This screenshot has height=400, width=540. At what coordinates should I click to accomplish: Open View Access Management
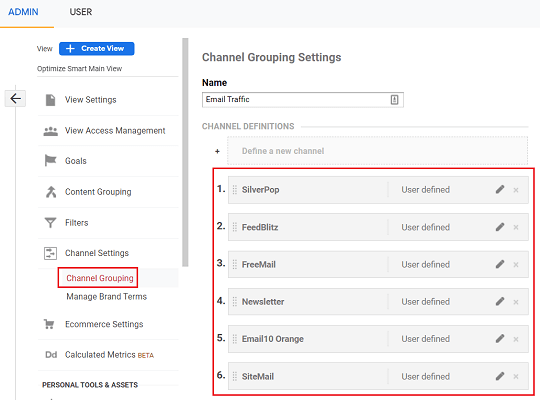[x=115, y=131]
